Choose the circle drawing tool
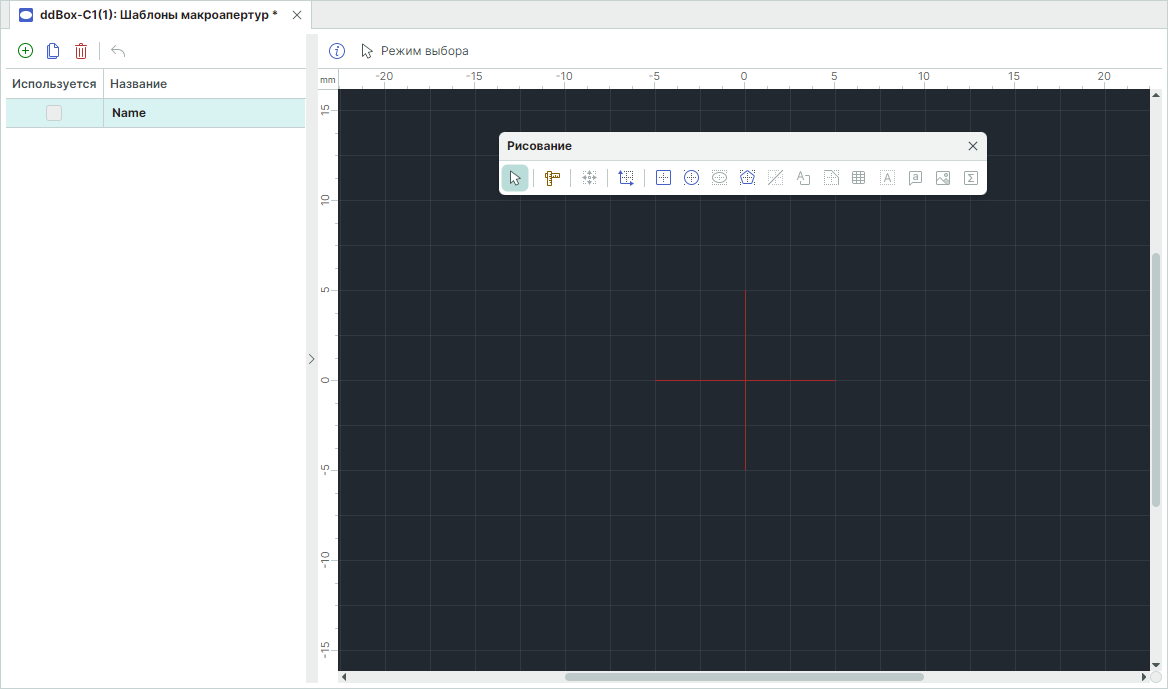This screenshot has width=1168, height=689. (691, 178)
